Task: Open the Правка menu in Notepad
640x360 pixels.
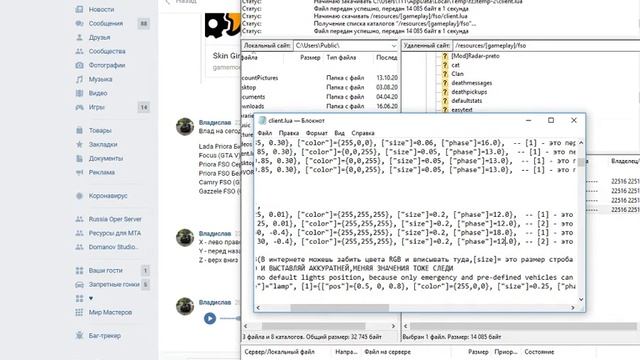Action: pos(289,133)
